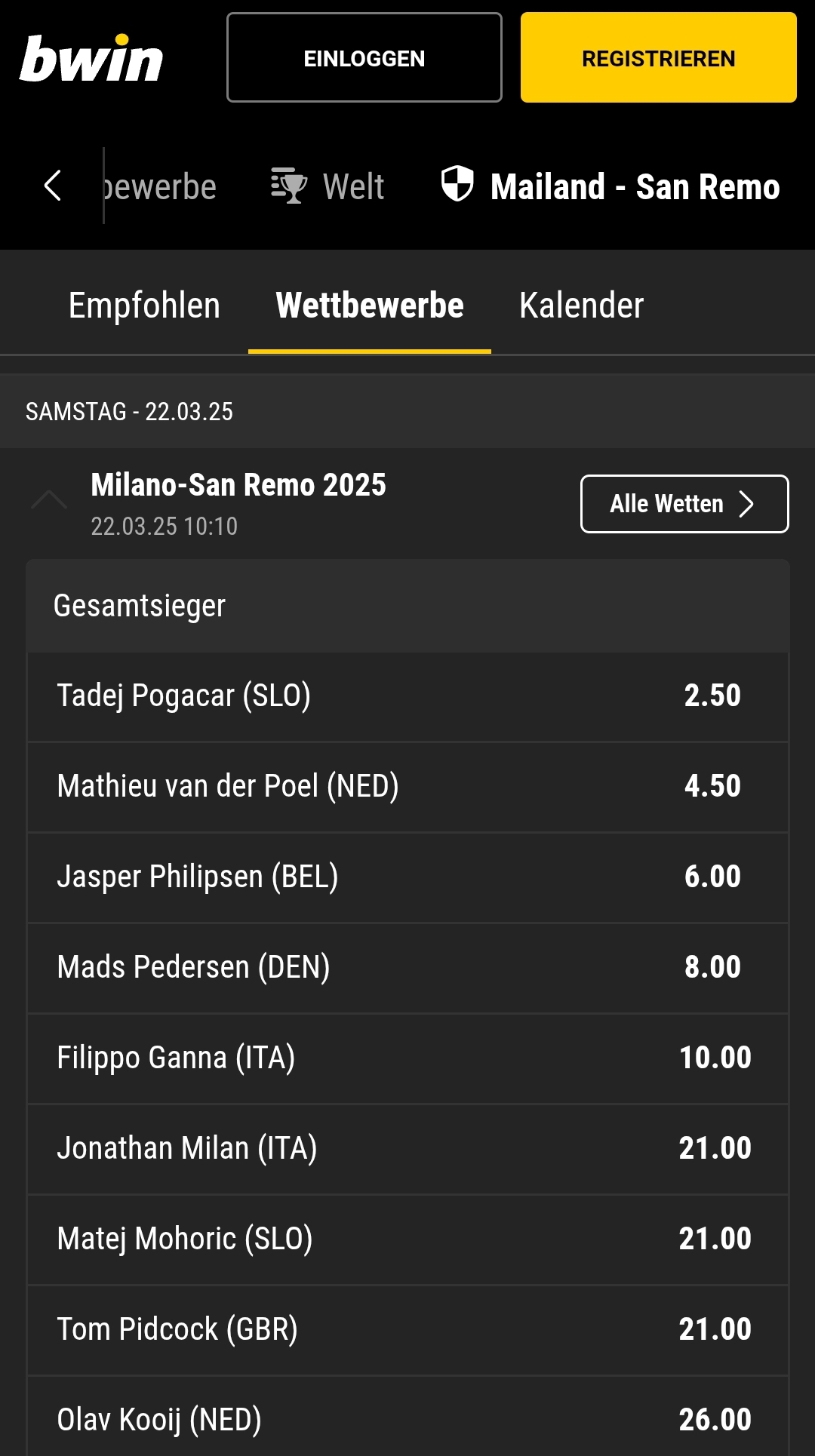Pick Filippo Ganna odds 10.00
This screenshot has width=815, height=1456.
click(x=715, y=1058)
